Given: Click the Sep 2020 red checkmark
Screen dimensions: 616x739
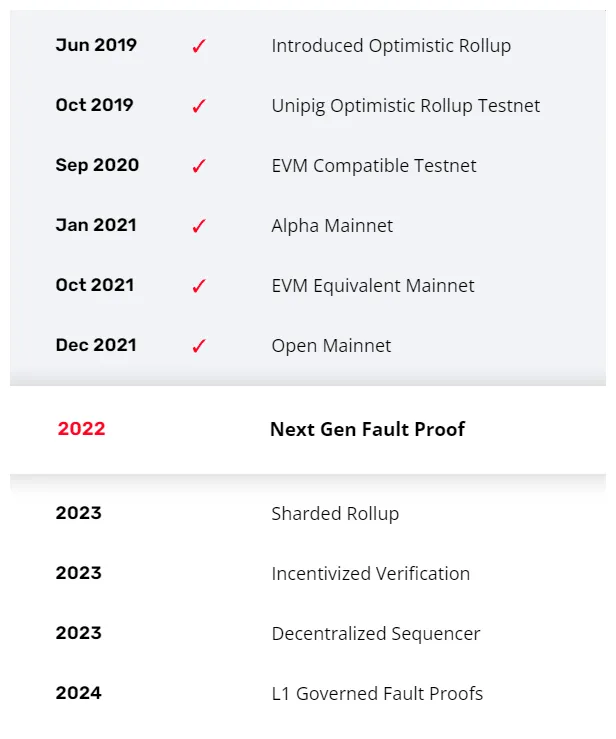Looking at the screenshot, I should point(198,166).
